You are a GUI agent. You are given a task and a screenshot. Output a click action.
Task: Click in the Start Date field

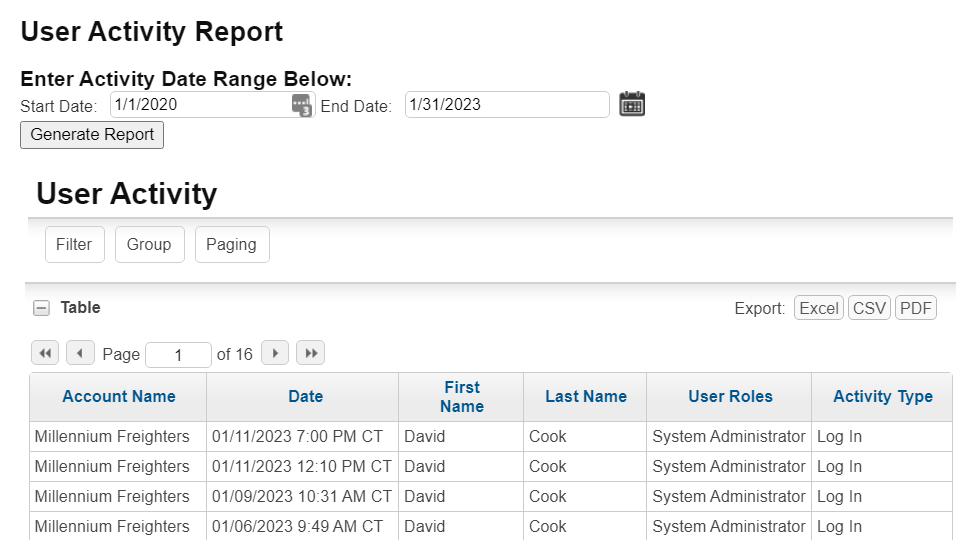tap(200, 105)
